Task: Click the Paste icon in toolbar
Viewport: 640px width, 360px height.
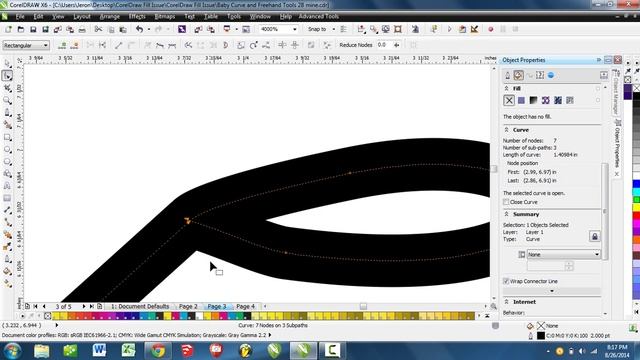Action: 123,29
